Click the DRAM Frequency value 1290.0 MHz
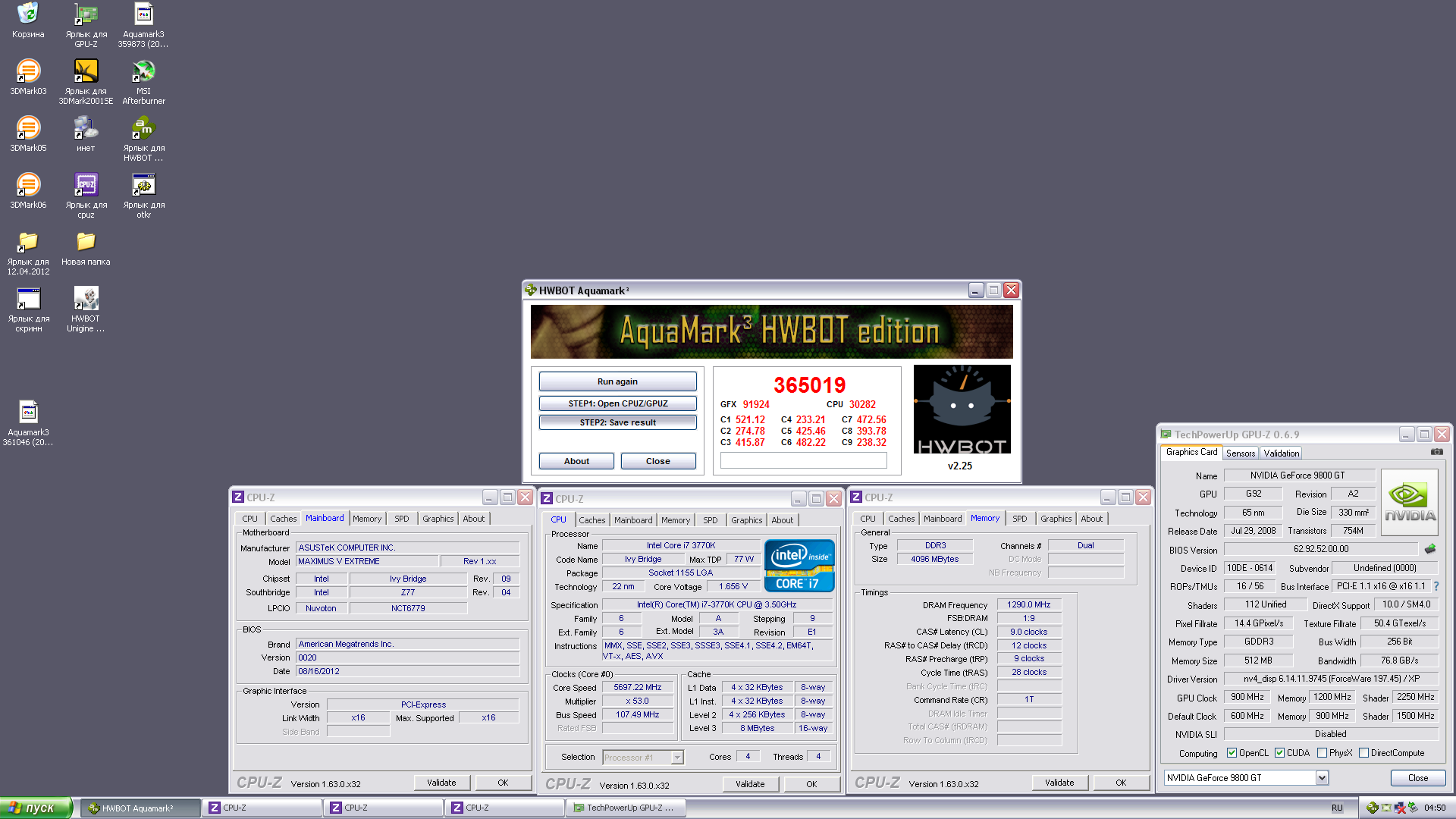This screenshot has height=819, width=1456. (x=1028, y=605)
